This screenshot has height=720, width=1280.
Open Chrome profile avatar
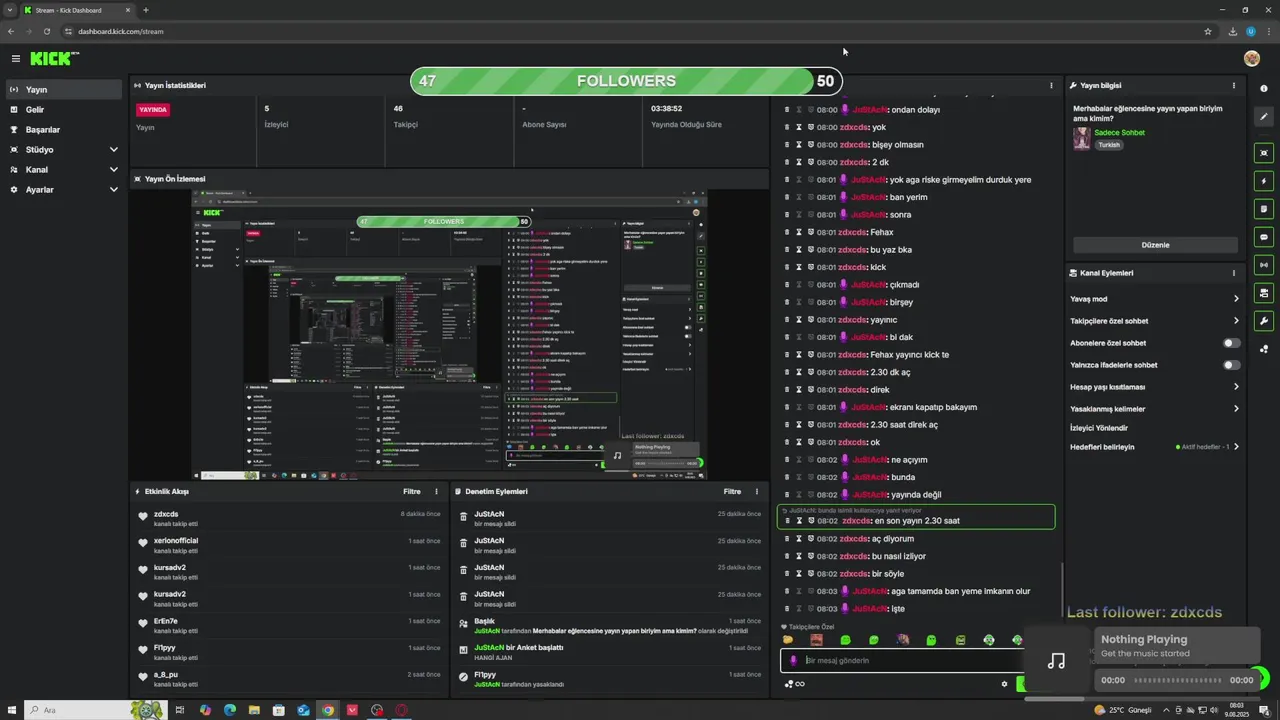pos(1250,31)
